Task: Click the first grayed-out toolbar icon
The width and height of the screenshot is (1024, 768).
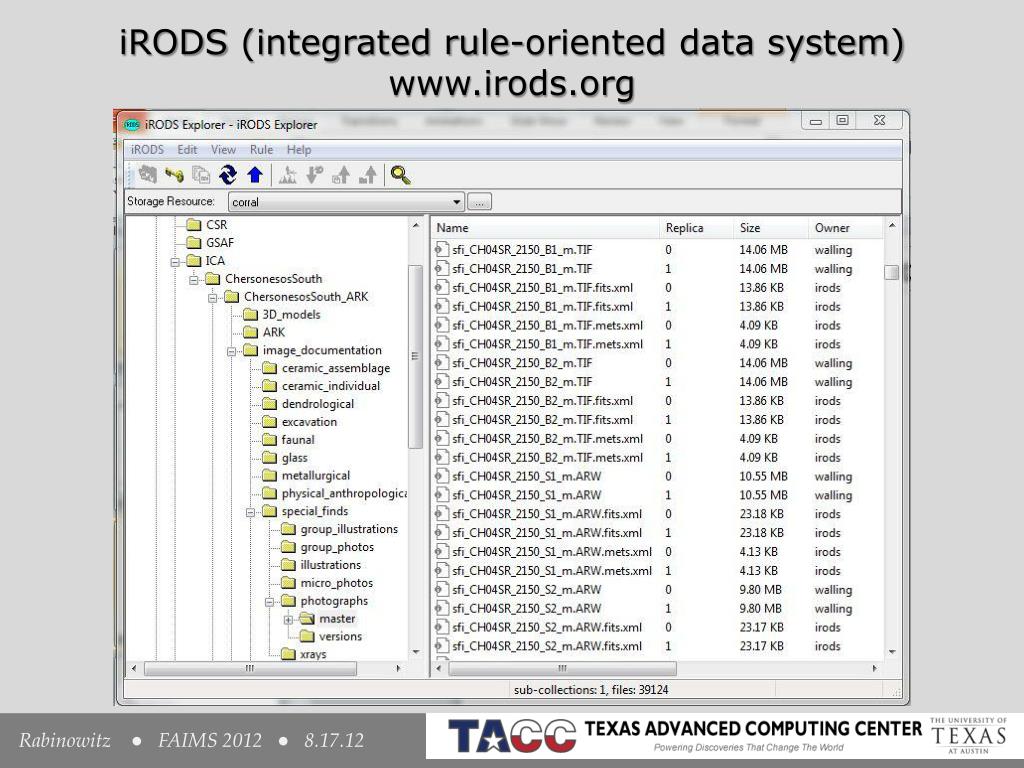Action: [x=148, y=175]
